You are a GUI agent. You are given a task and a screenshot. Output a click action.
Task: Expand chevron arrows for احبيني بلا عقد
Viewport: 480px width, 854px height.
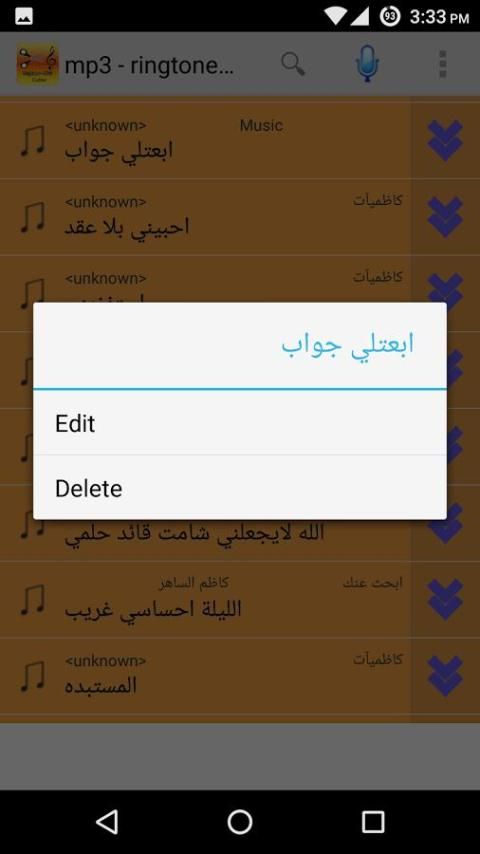pyautogui.click(x=445, y=217)
